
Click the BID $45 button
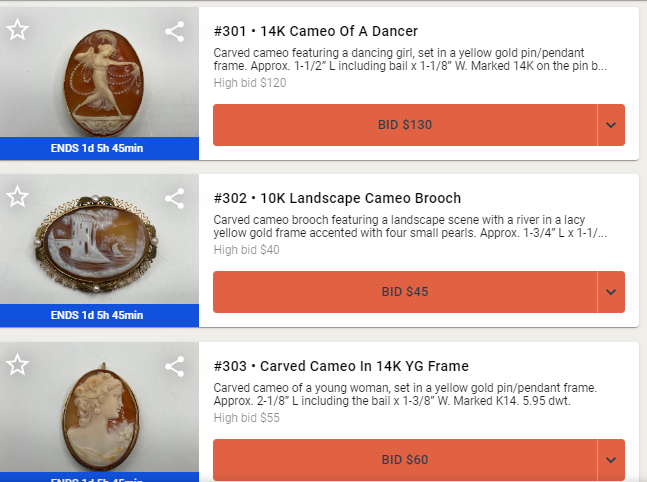pos(405,292)
